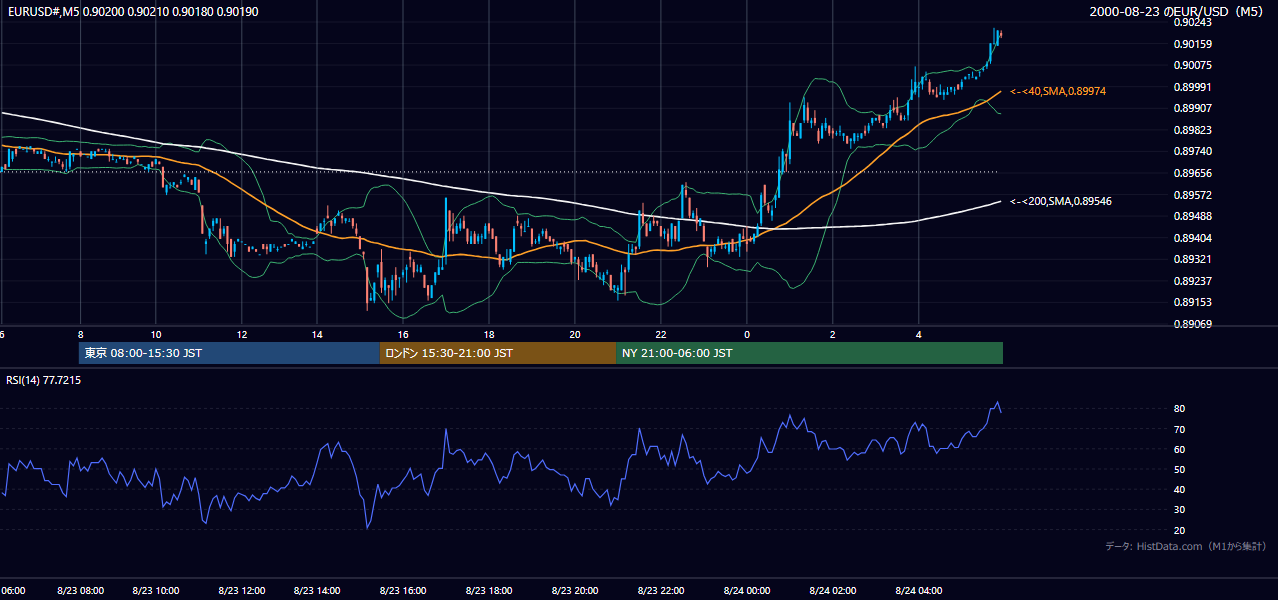Click the 8/23 20:00 timestamp on the bottom axis
The width and height of the screenshot is (1278, 600).
click(x=574, y=591)
